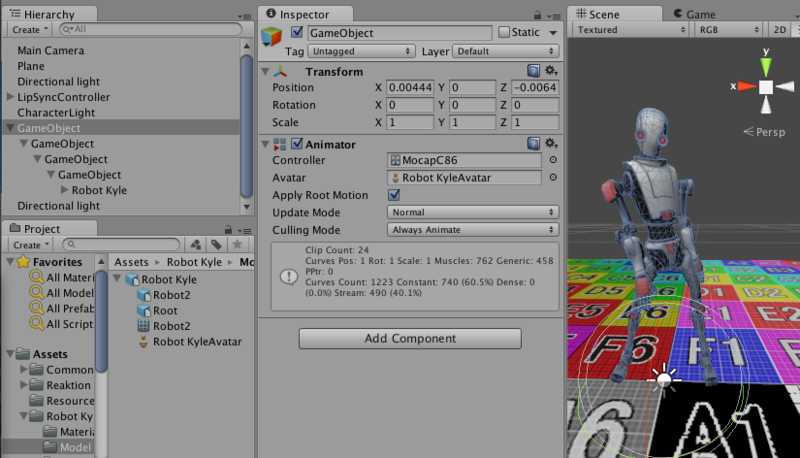Open Update Mode Normal dropdown
This screenshot has height=458, width=800.
[x=473, y=212]
